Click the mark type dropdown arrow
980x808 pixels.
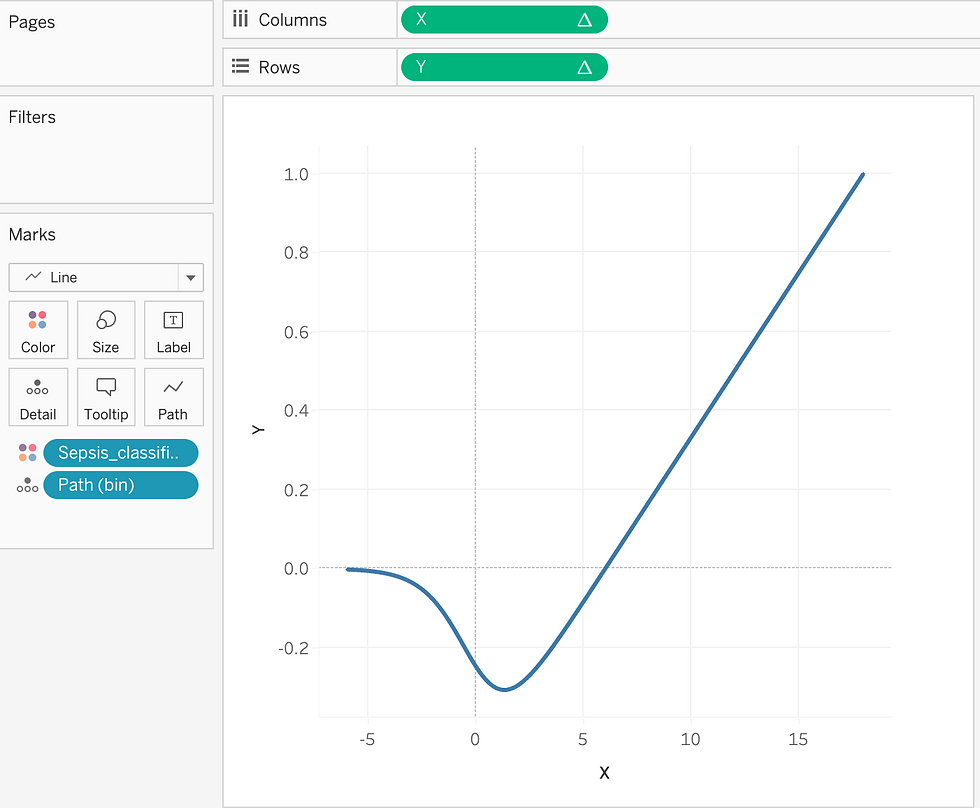pyautogui.click(x=191, y=277)
